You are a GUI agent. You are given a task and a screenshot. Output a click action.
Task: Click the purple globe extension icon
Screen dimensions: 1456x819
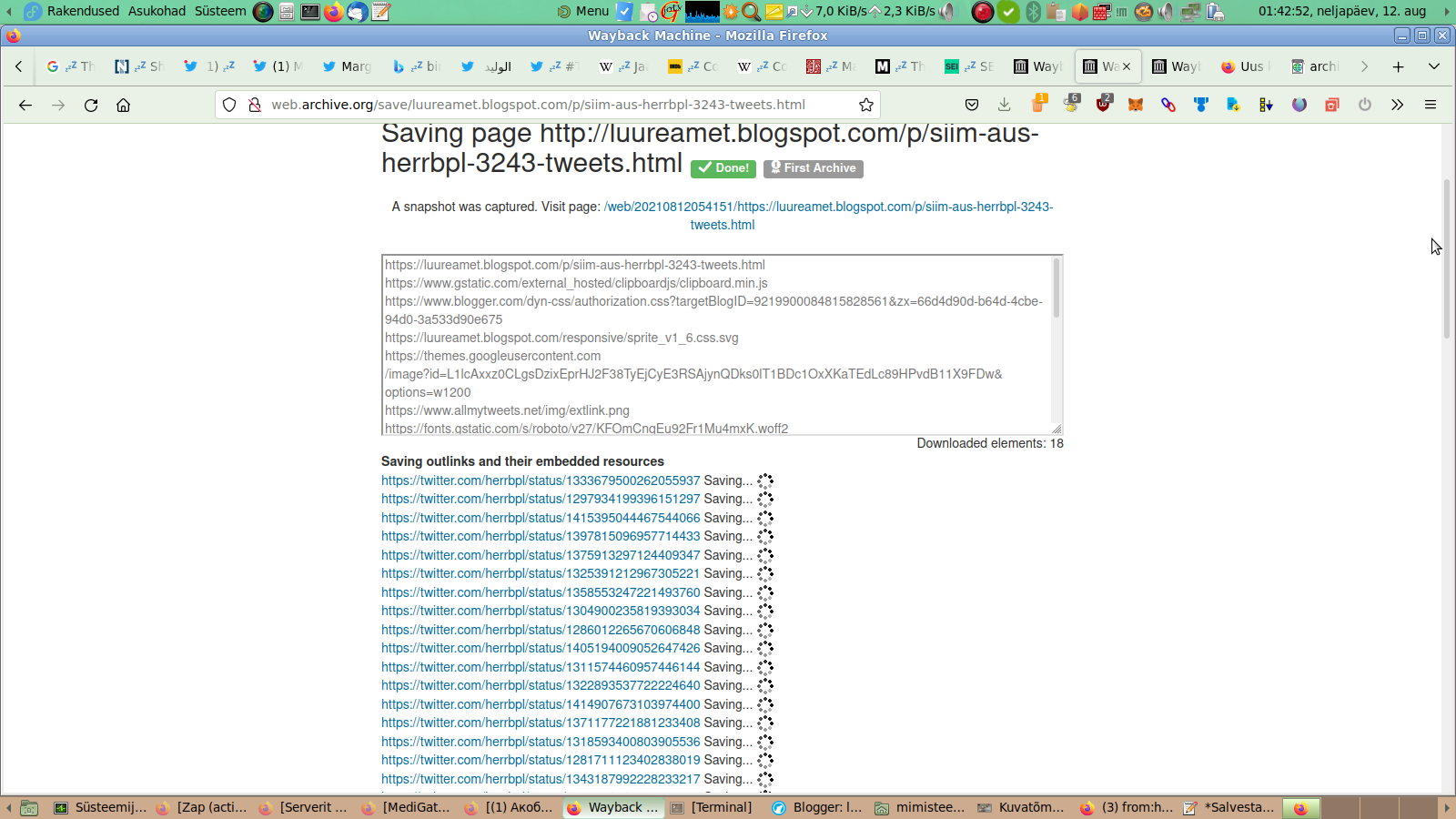pyautogui.click(x=1299, y=105)
